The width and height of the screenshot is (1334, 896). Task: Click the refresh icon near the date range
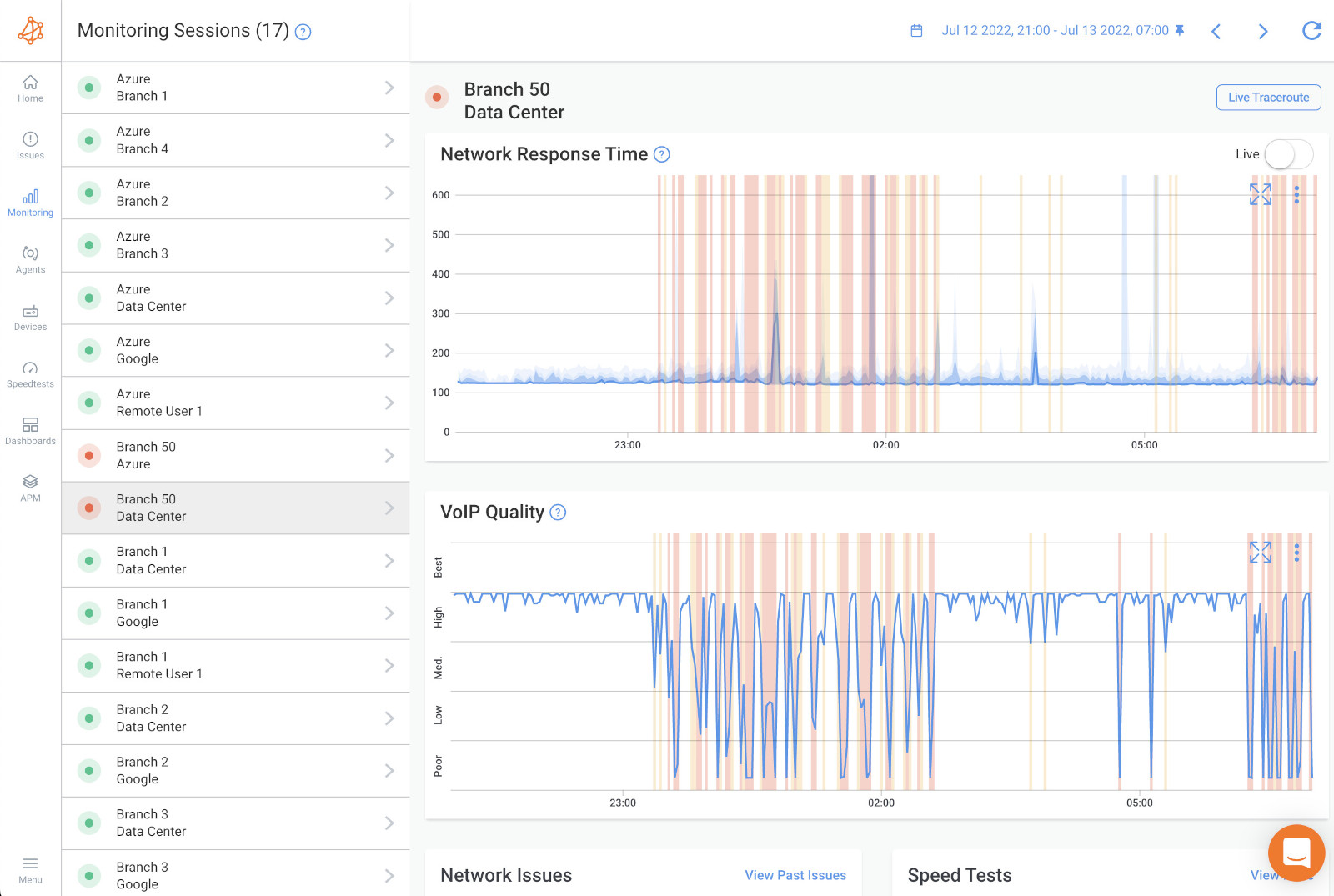[x=1311, y=30]
